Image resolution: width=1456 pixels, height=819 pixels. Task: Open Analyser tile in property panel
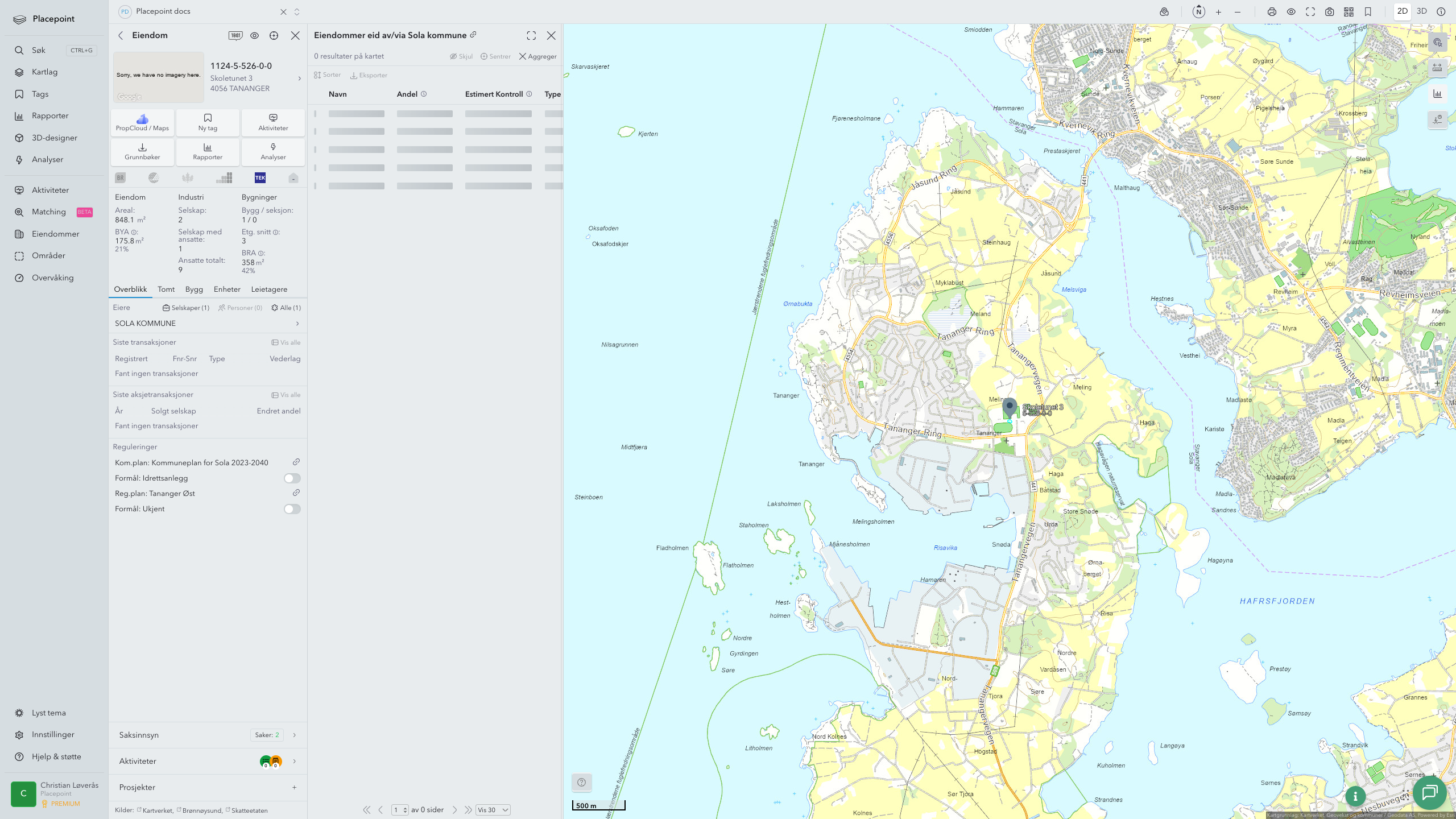[273, 152]
